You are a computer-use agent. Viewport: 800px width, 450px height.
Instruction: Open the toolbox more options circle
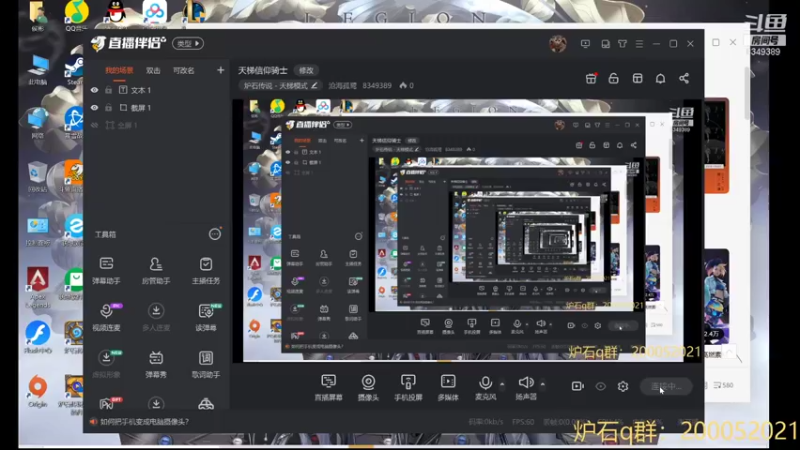[215, 234]
